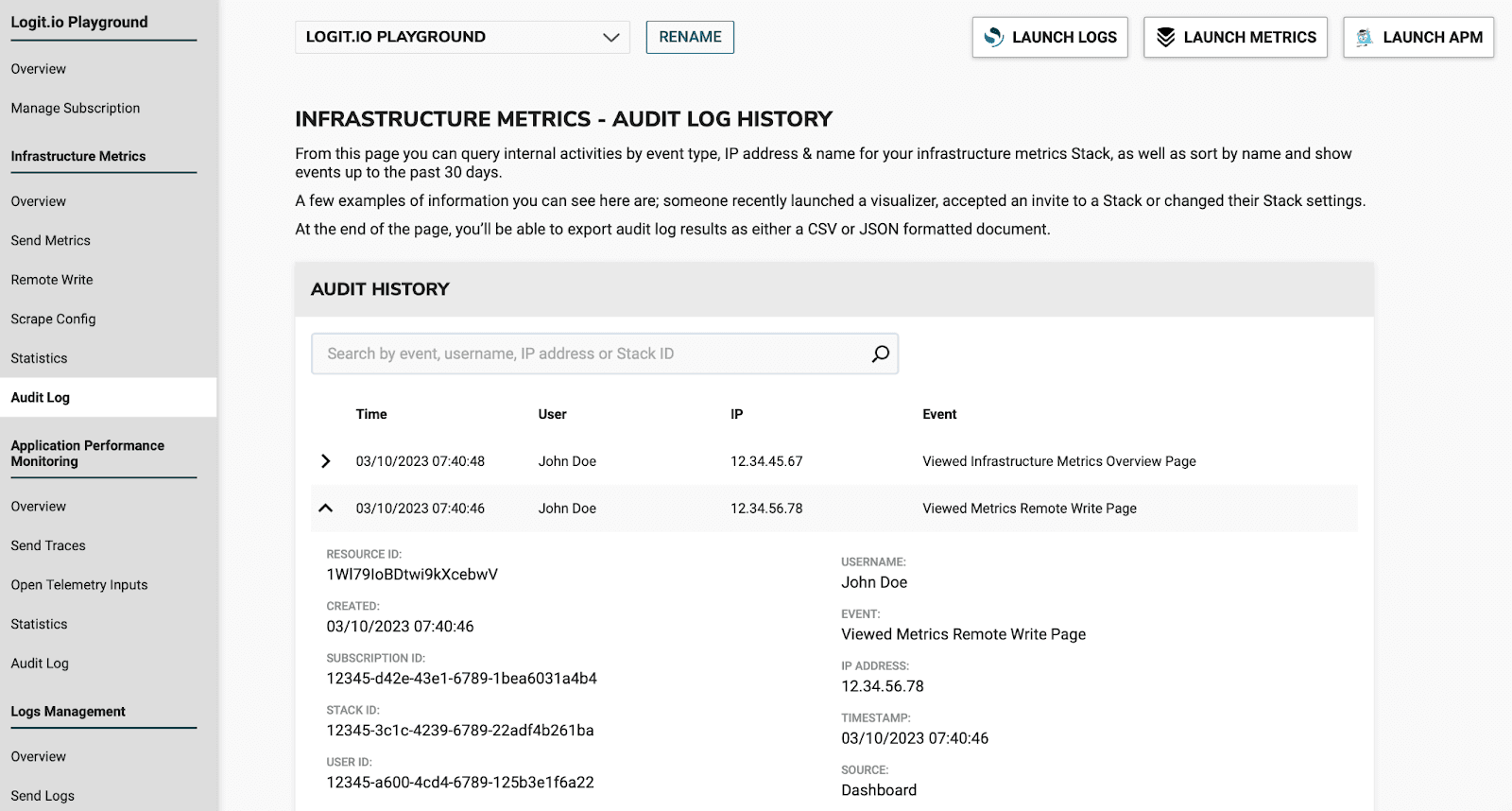This screenshot has height=811, width=1512.
Task: Collapse the 07:40:46 audit row
Action: (x=326, y=509)
